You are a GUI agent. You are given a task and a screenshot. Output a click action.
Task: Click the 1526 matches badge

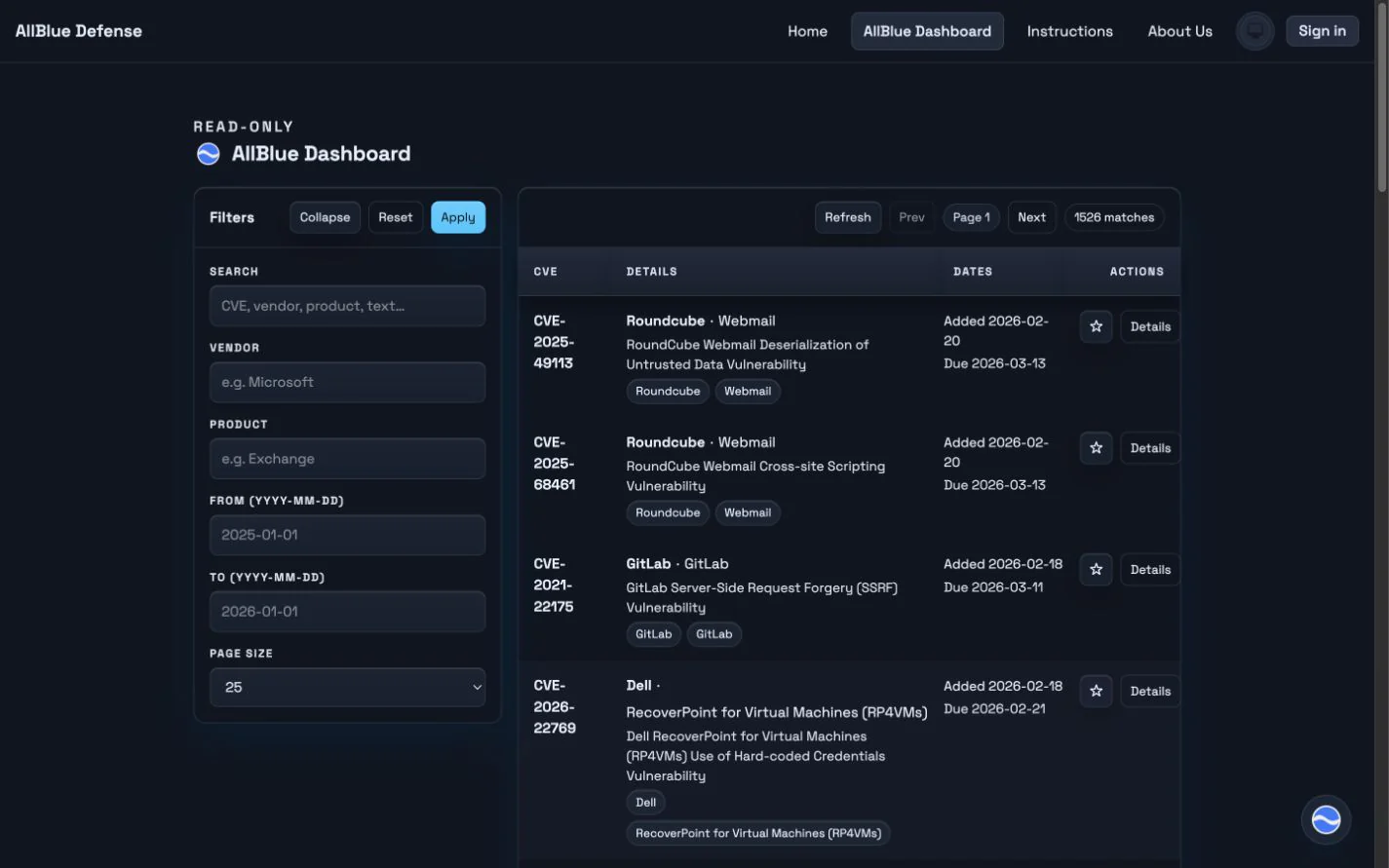tap(1114, 217)
